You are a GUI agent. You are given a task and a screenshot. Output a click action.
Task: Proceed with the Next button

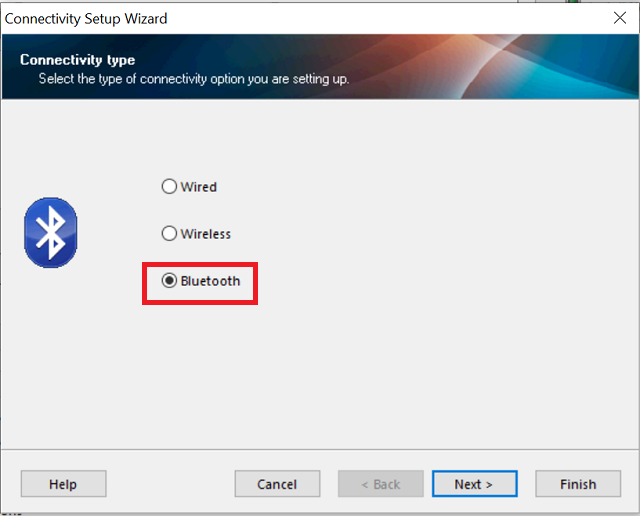(x=474, y=484)
